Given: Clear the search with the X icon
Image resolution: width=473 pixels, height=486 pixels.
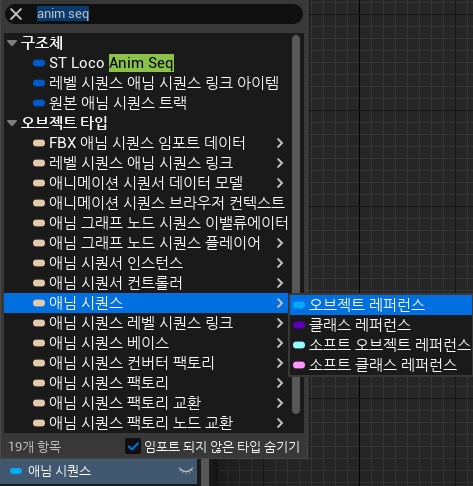Looking at the screenshot, I should [16, 14].
